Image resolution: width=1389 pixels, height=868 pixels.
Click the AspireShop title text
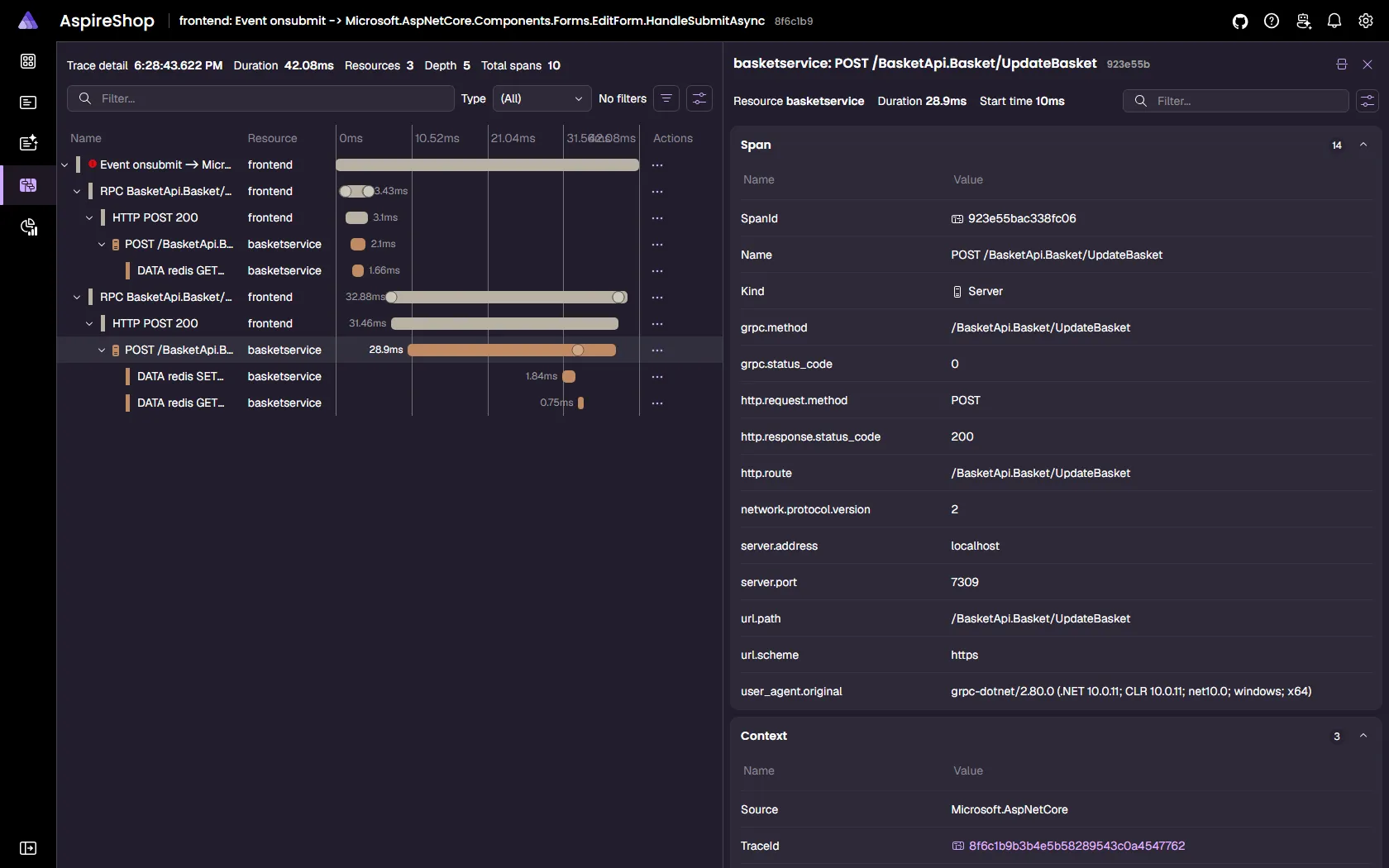[x=107, y=21]
